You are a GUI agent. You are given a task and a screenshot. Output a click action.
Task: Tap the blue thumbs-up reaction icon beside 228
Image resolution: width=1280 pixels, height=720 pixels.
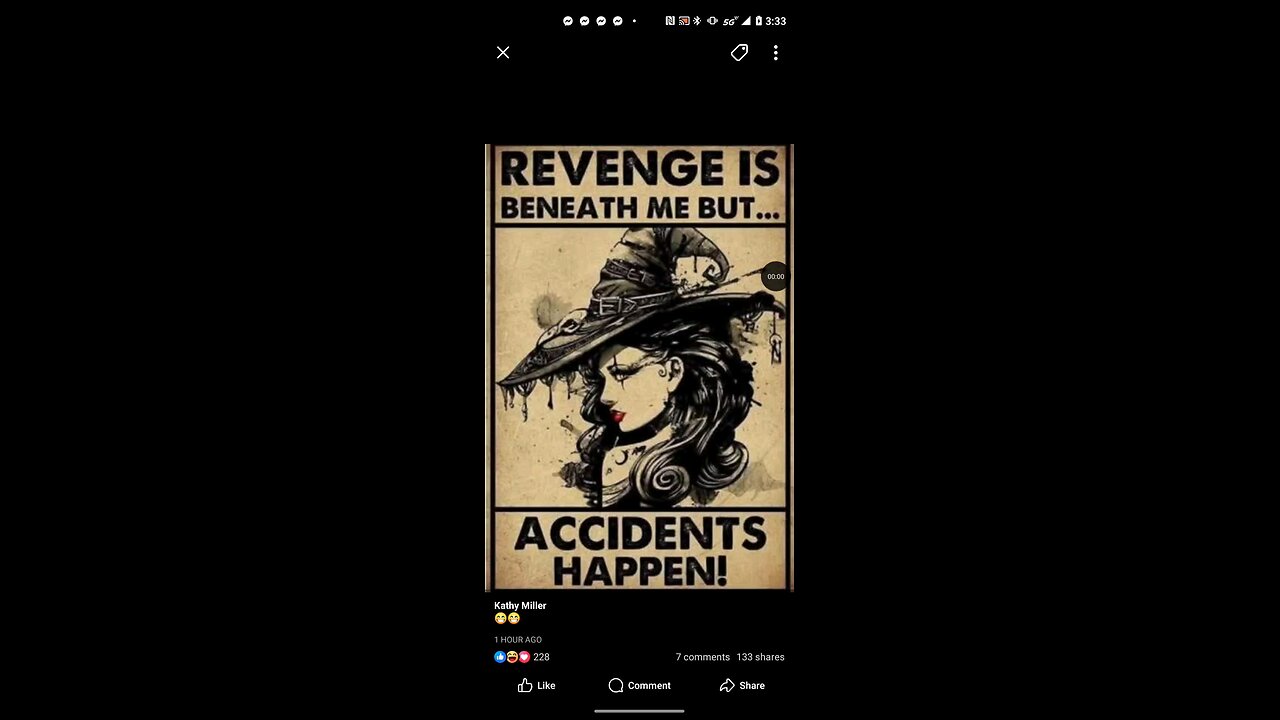click(x=500, y=657)
